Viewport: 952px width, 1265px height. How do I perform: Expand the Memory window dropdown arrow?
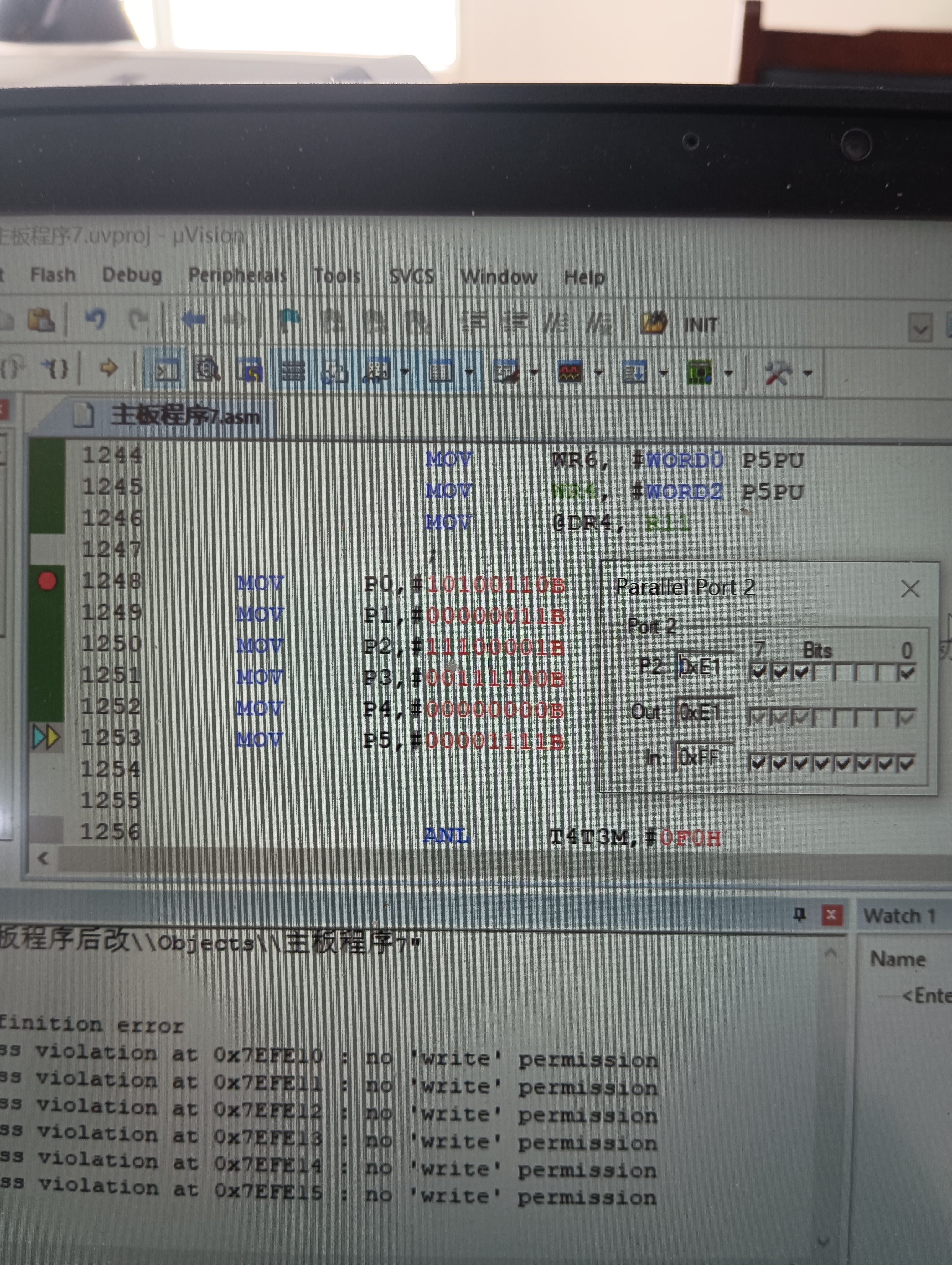coord(470,372)
